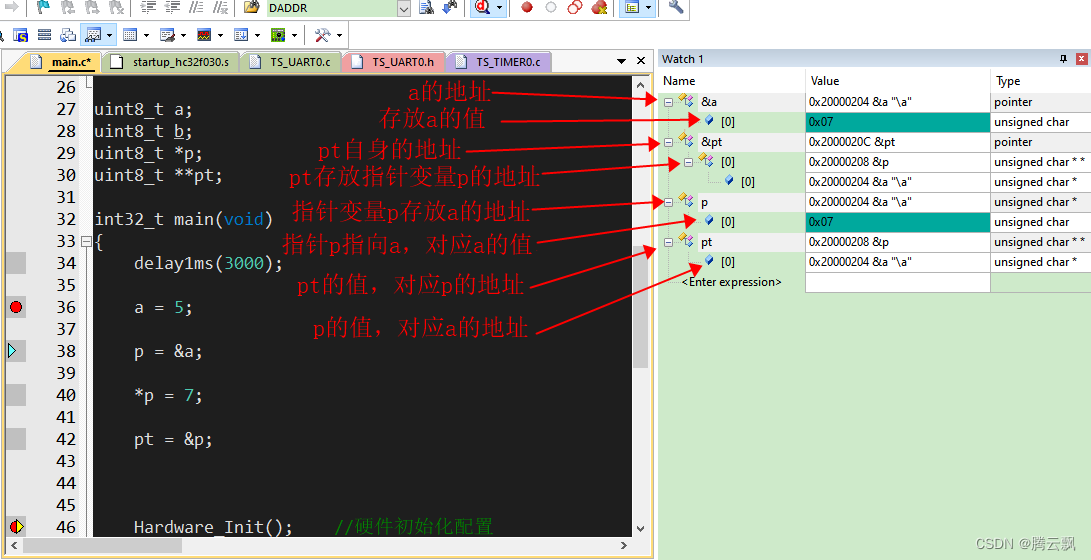
Task: Open the Analysis Windows icon
Action: click(205, 35)
